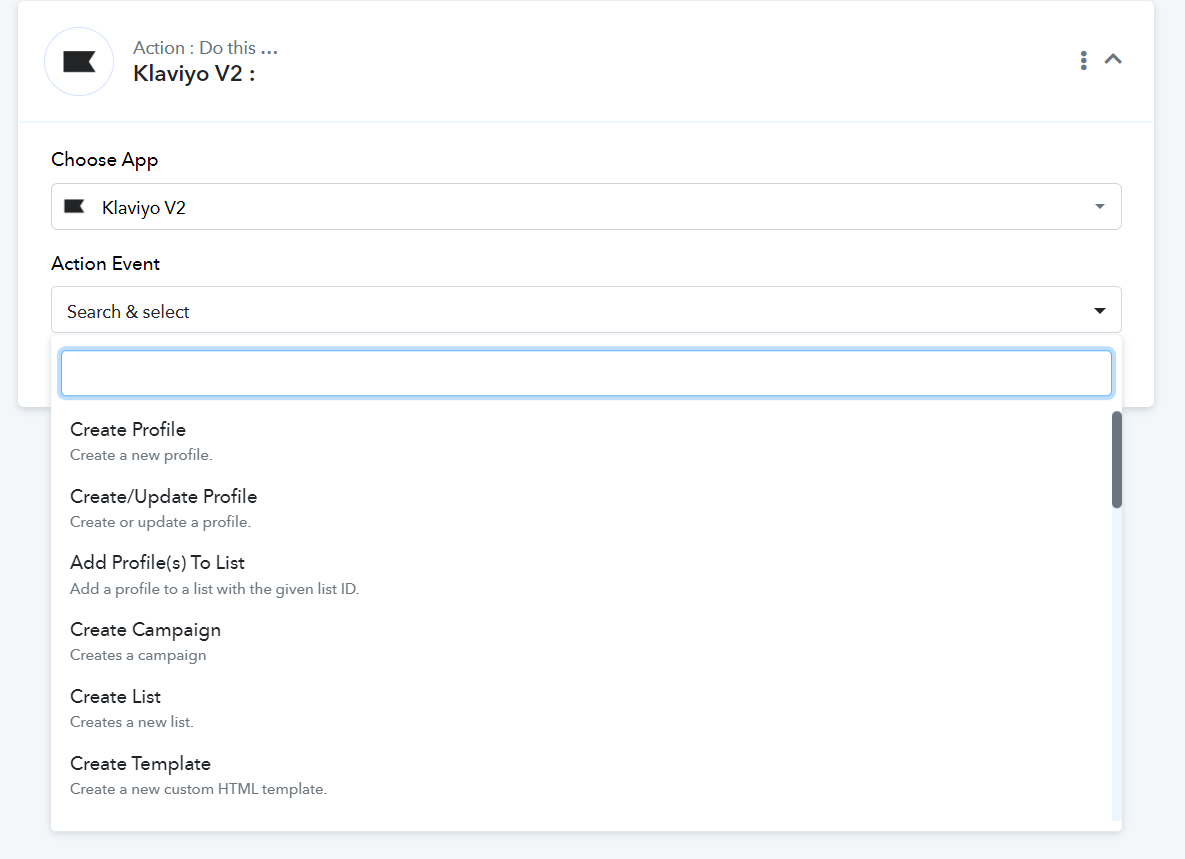The height and width of the screenshot is (859, 1185).
Task: Click 'Add a profile to a list' description
Action: [215, 589]
